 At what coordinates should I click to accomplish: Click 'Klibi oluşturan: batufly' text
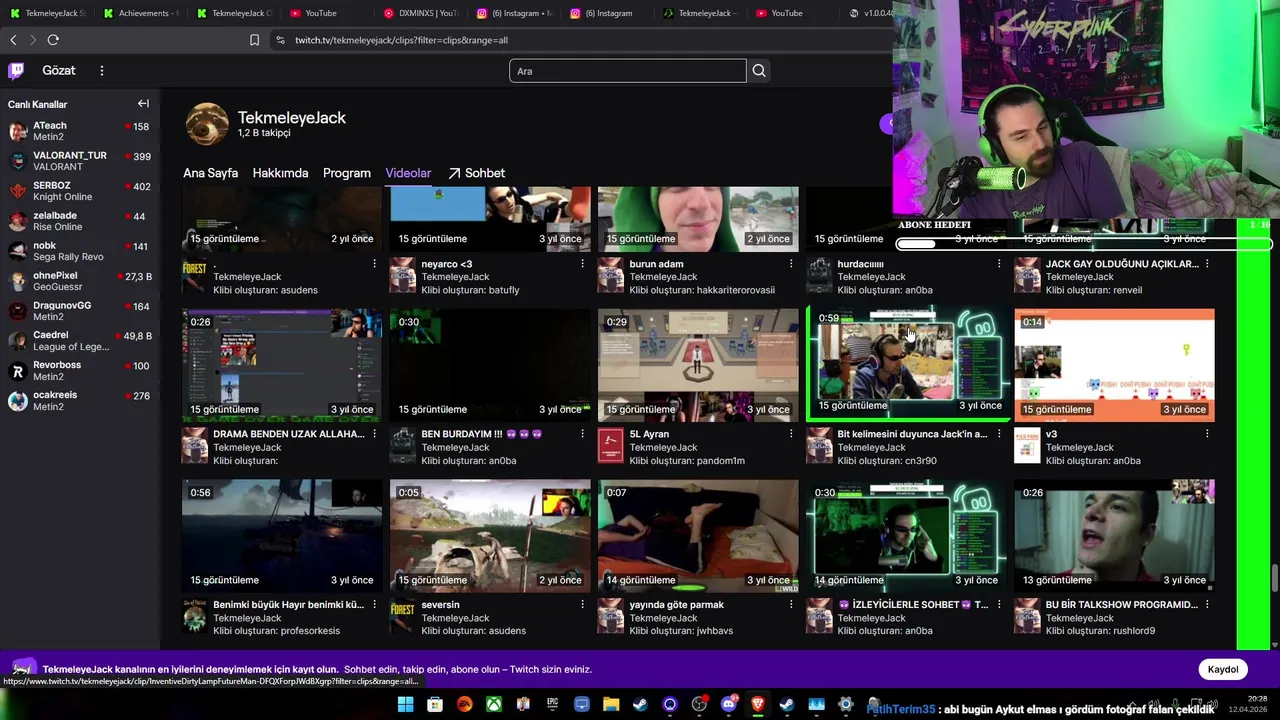[470, 290]
